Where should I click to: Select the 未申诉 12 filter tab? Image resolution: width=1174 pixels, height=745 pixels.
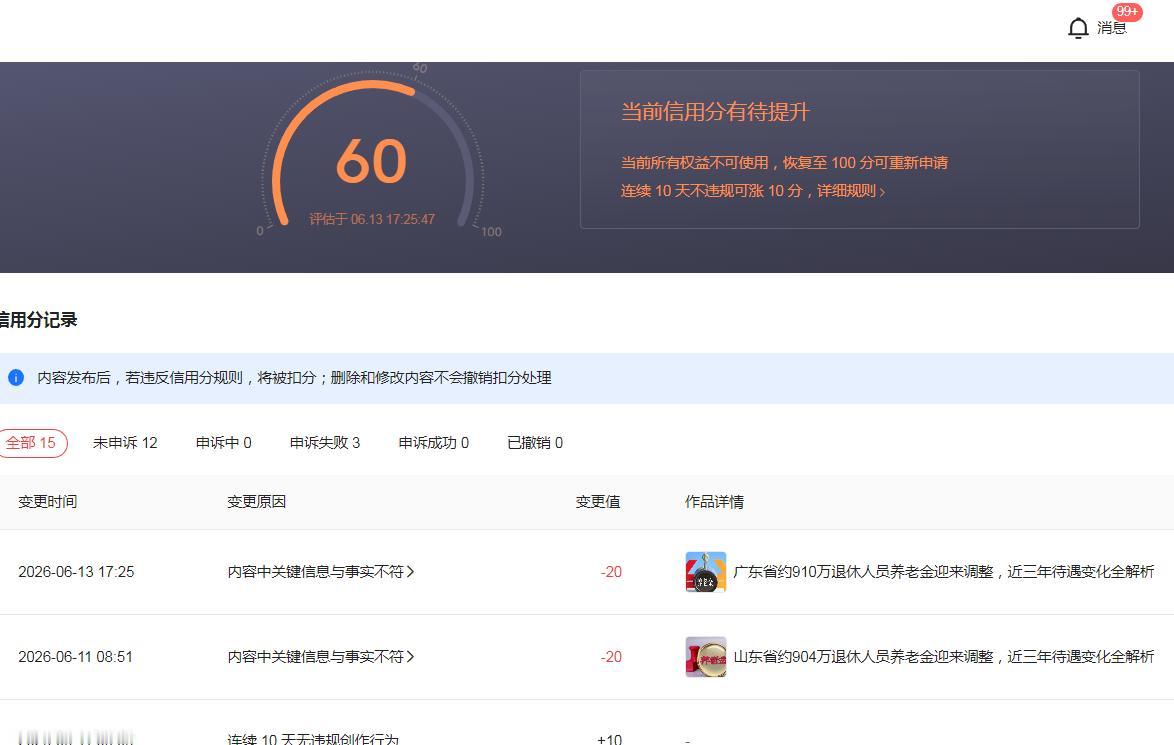coord(125,443)
